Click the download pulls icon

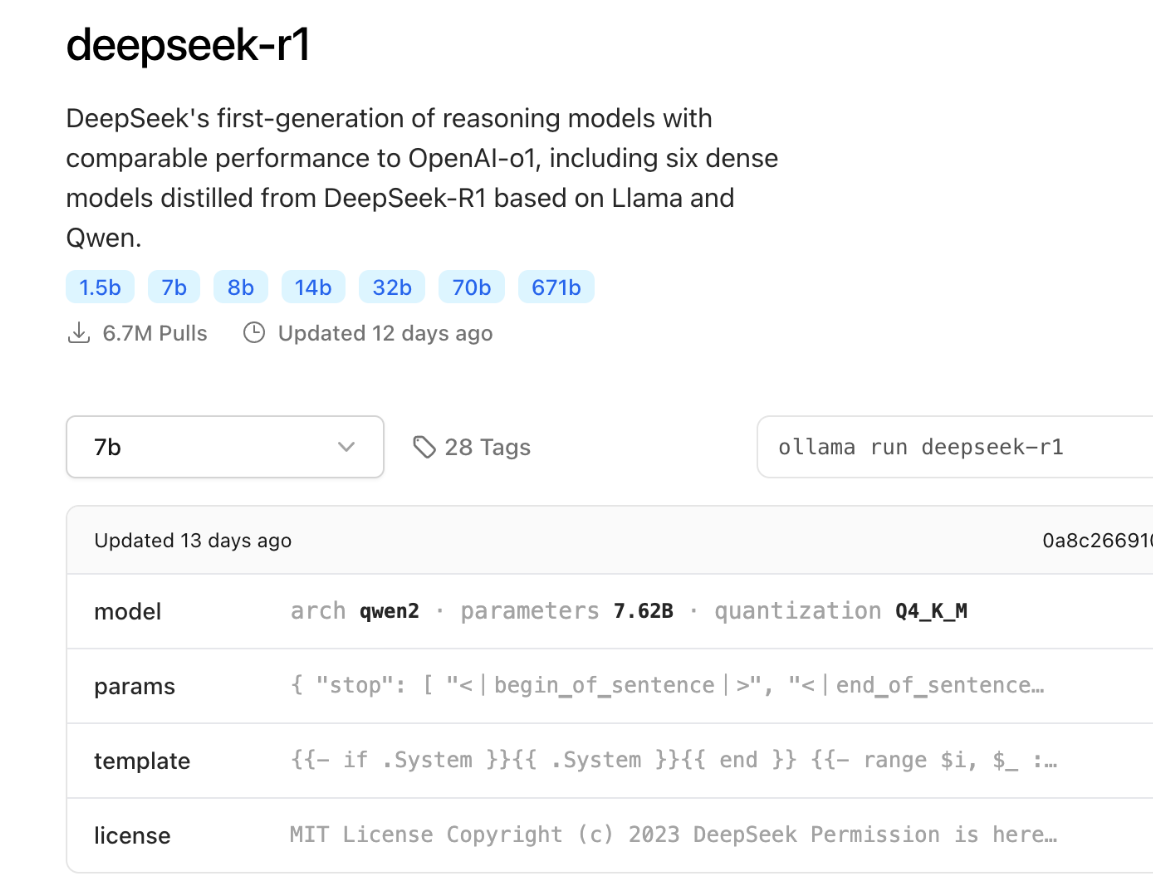coord(79,333)
